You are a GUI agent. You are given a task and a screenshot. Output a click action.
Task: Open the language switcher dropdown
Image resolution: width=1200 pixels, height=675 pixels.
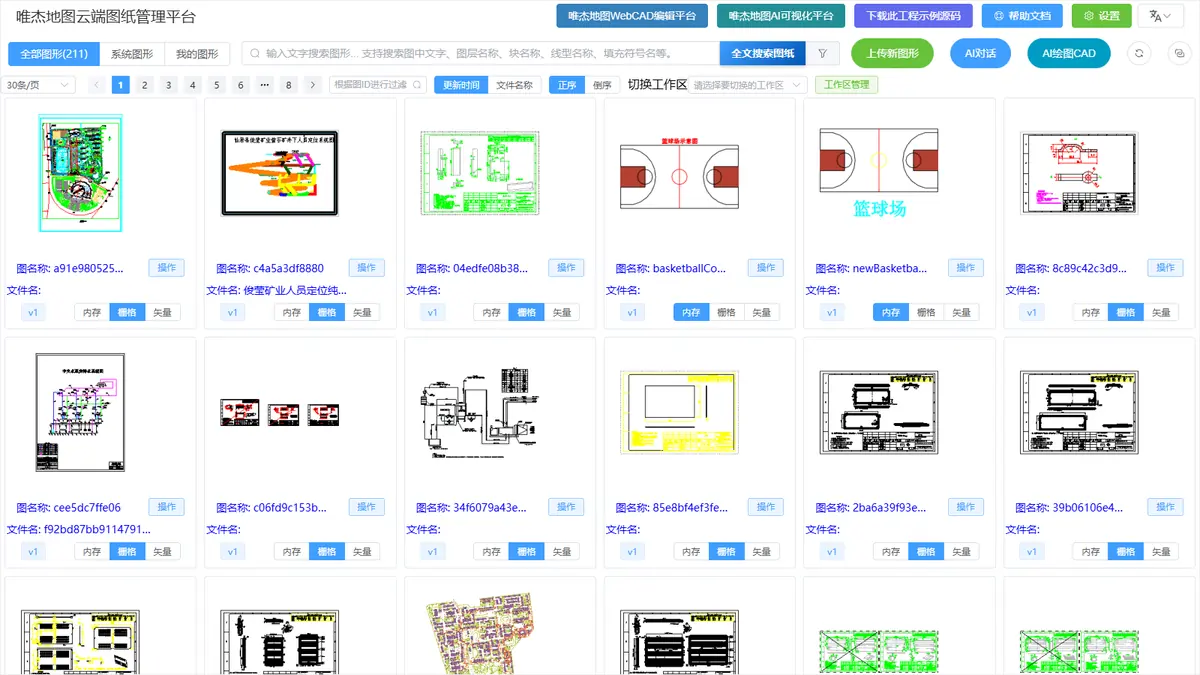[x=1161, y=16]
